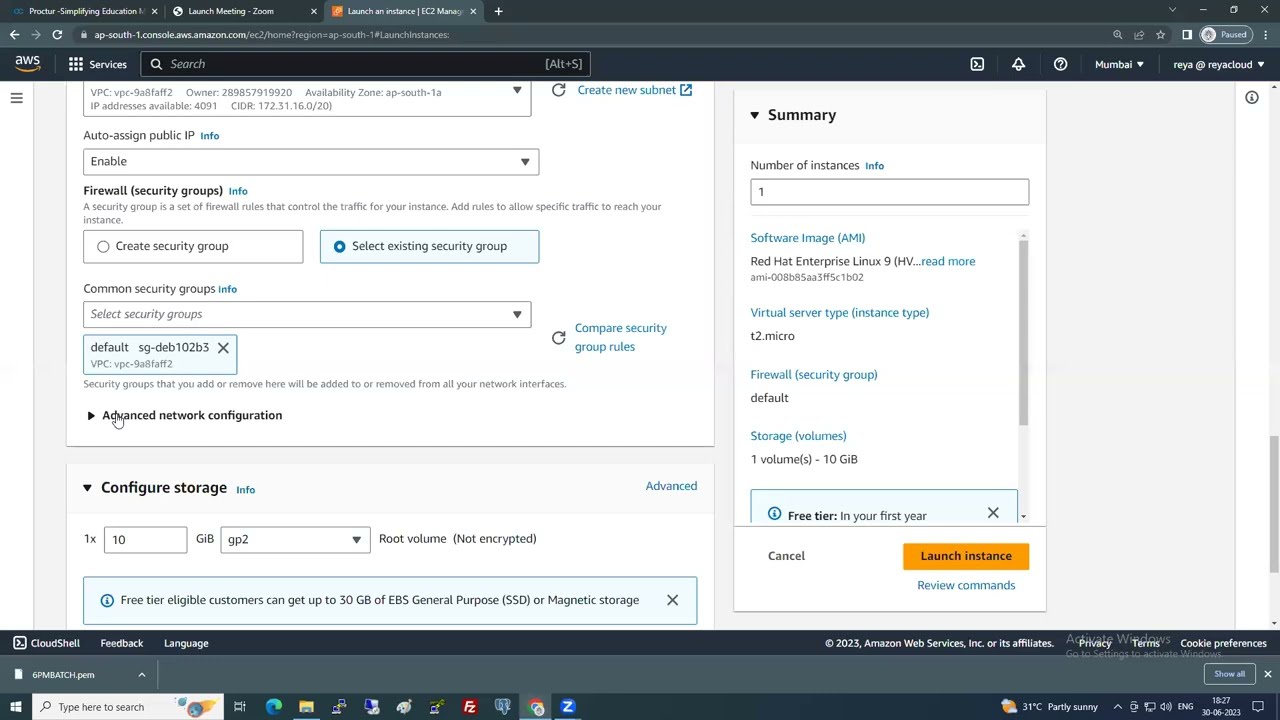
Task: Open Microsoft Edge from the taskbar
Action: coord(273,707)
